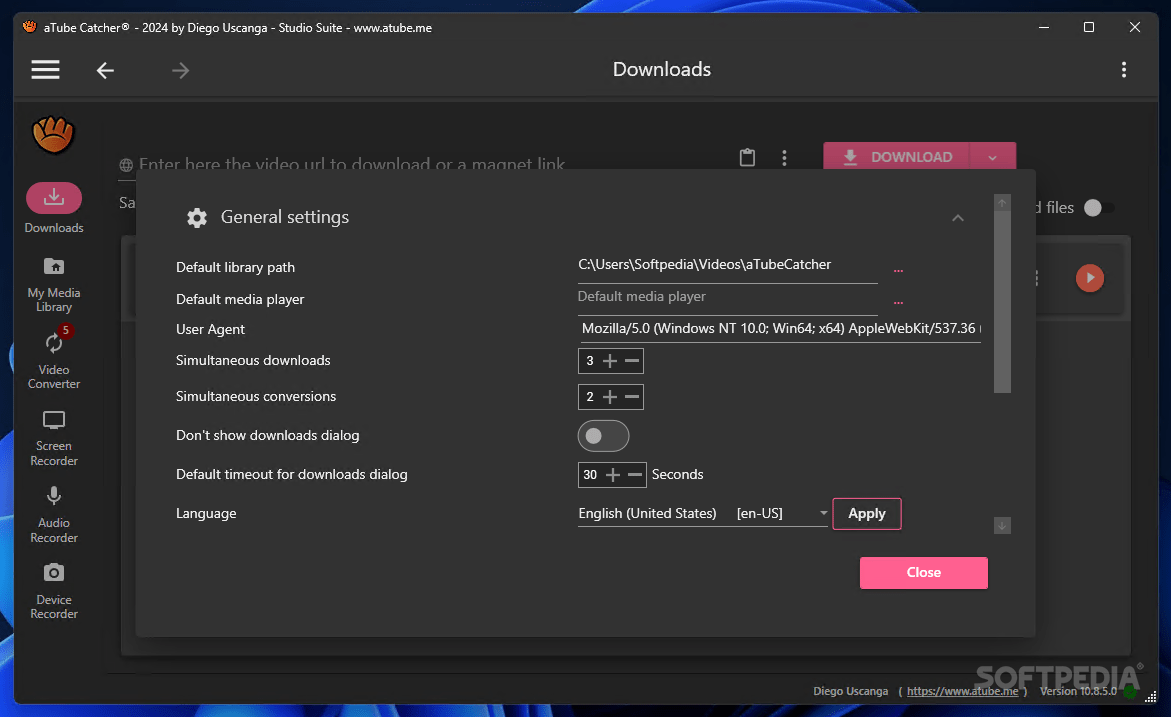1171x717 pixels.
Task: Open the Video Converter
Action: click(54, 359)
